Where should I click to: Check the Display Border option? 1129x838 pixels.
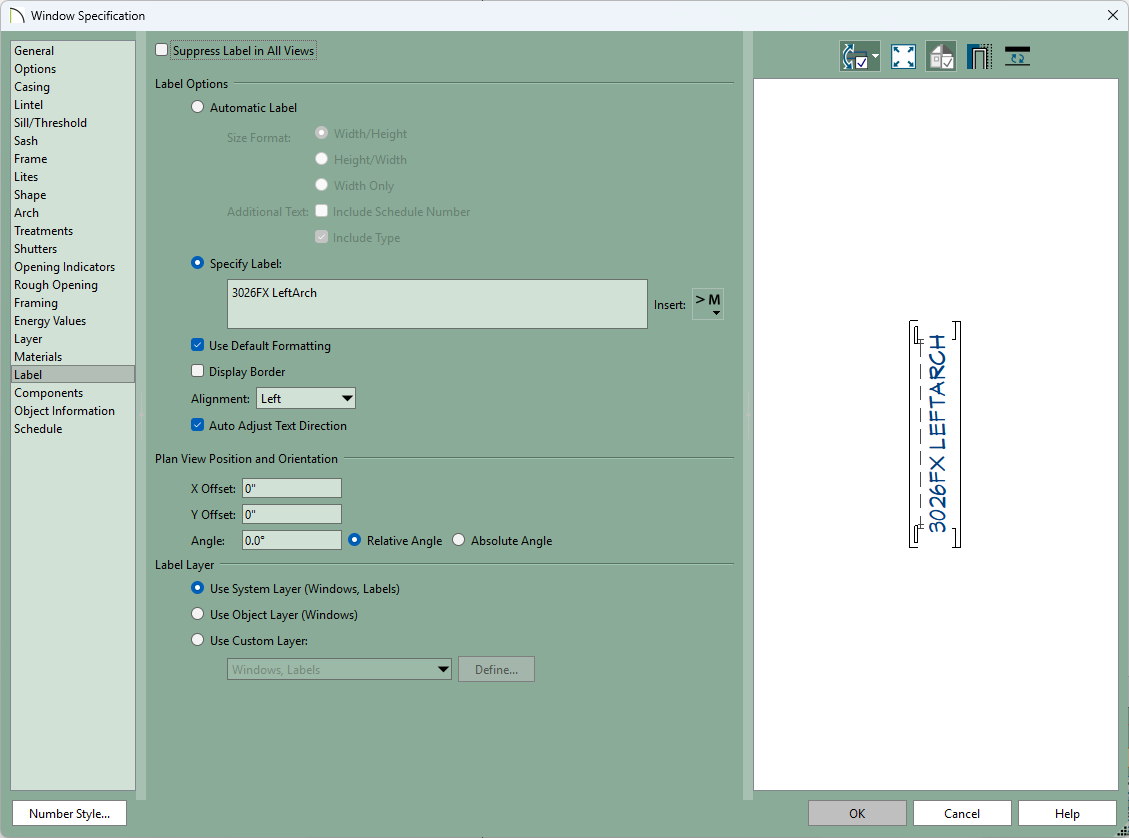(x=198, y=372)
